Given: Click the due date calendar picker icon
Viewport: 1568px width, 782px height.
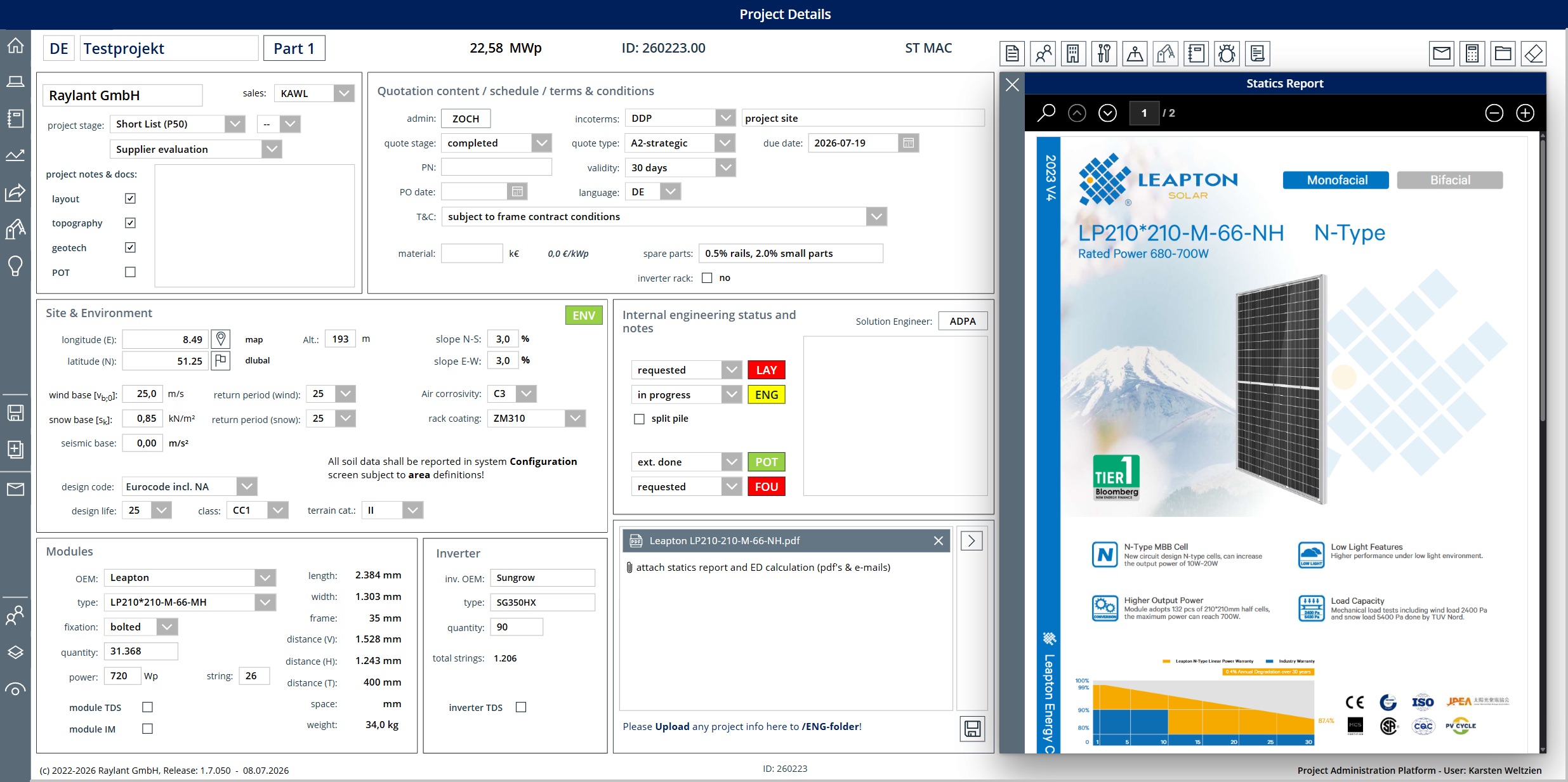Looking at the screenshot, I should (908, 143).
